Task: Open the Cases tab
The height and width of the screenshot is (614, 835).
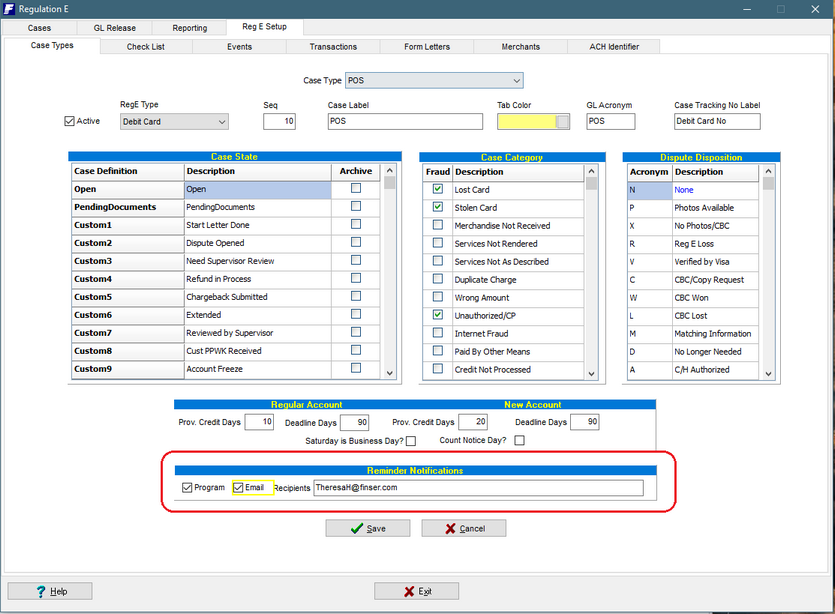Action: [x=39, y=28]
